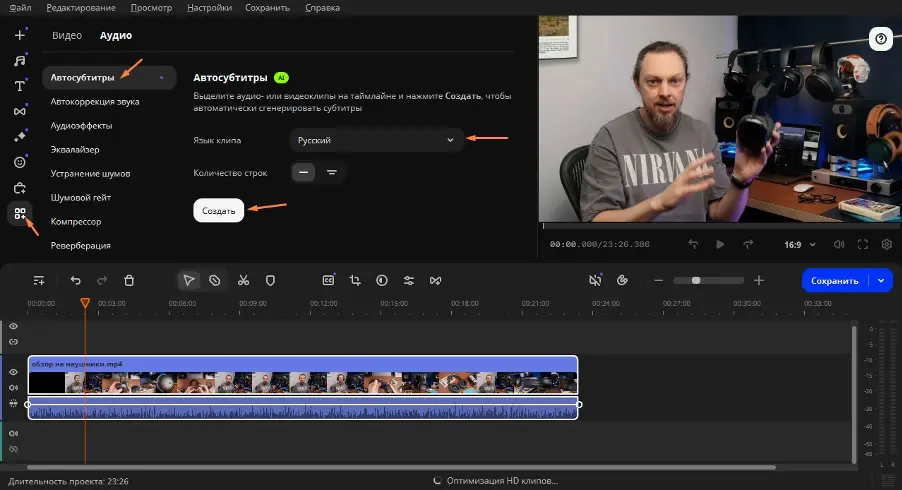Screen dimensions: 902x490
Task: Open the Справка menu
Action: coord(322,7)
